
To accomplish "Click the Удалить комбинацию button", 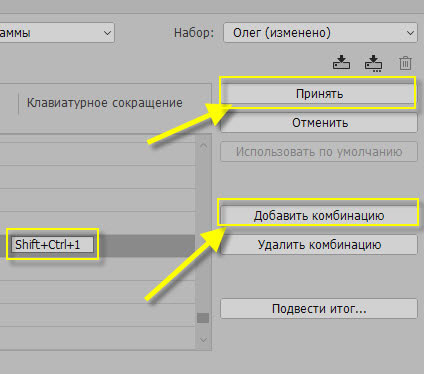I will (319, 245).
